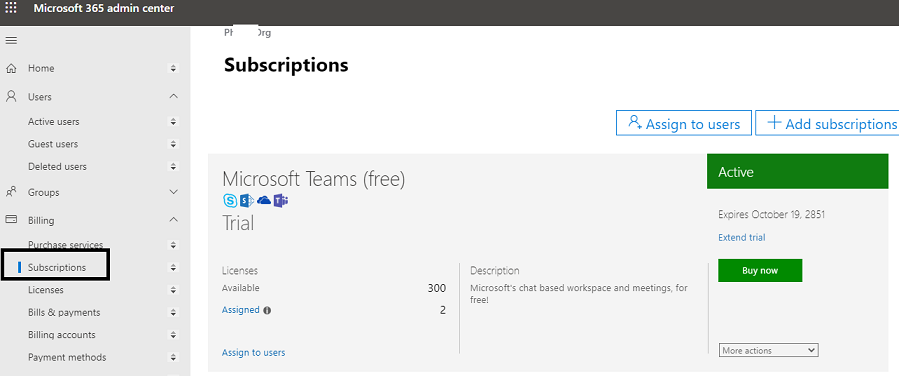Click the Skype icon under Microsoft Teams (free)
Image resolution: width=899 pixels, height=376 pixels.
pos(230,201)
